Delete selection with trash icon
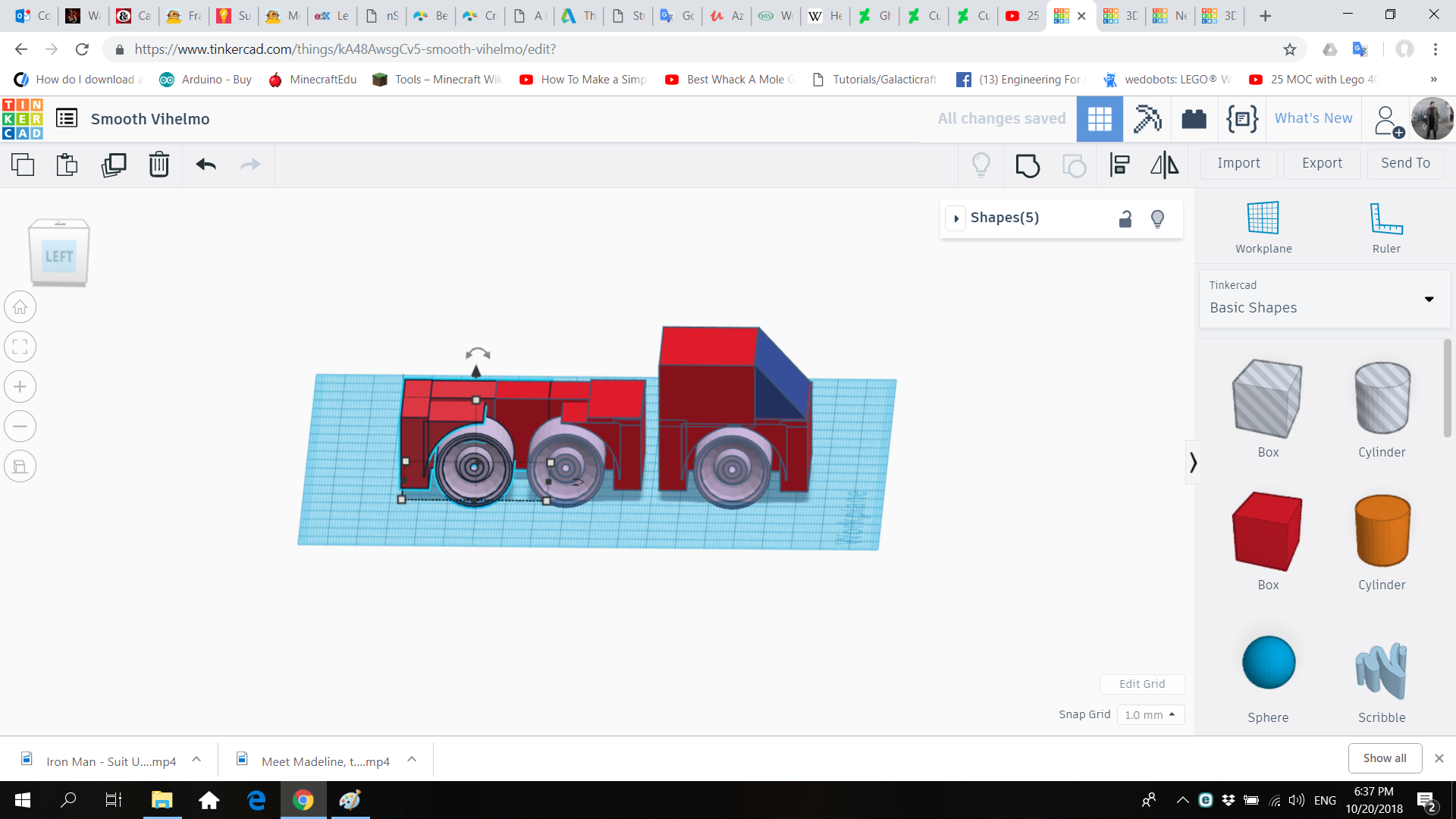This screenshot has width=1456, height=819. 158,165
